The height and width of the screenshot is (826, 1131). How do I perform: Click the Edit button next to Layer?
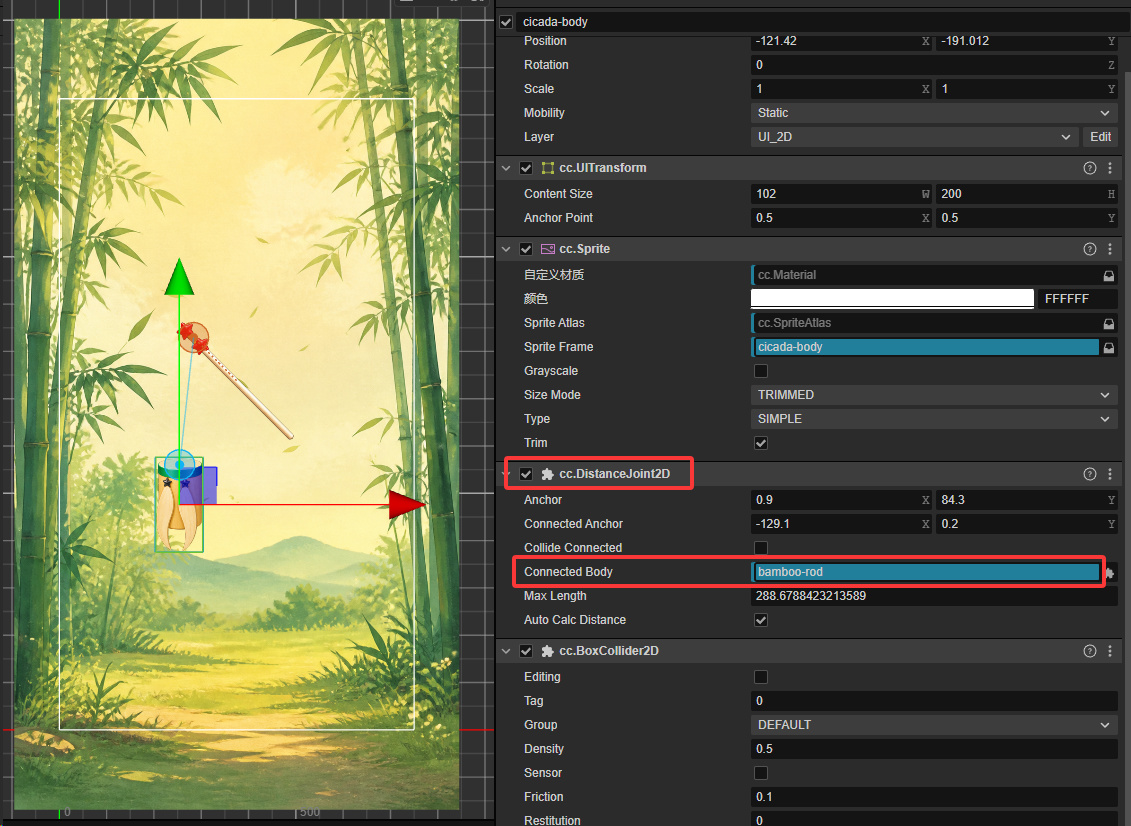pyautogui.click(x=1100, y=137)
